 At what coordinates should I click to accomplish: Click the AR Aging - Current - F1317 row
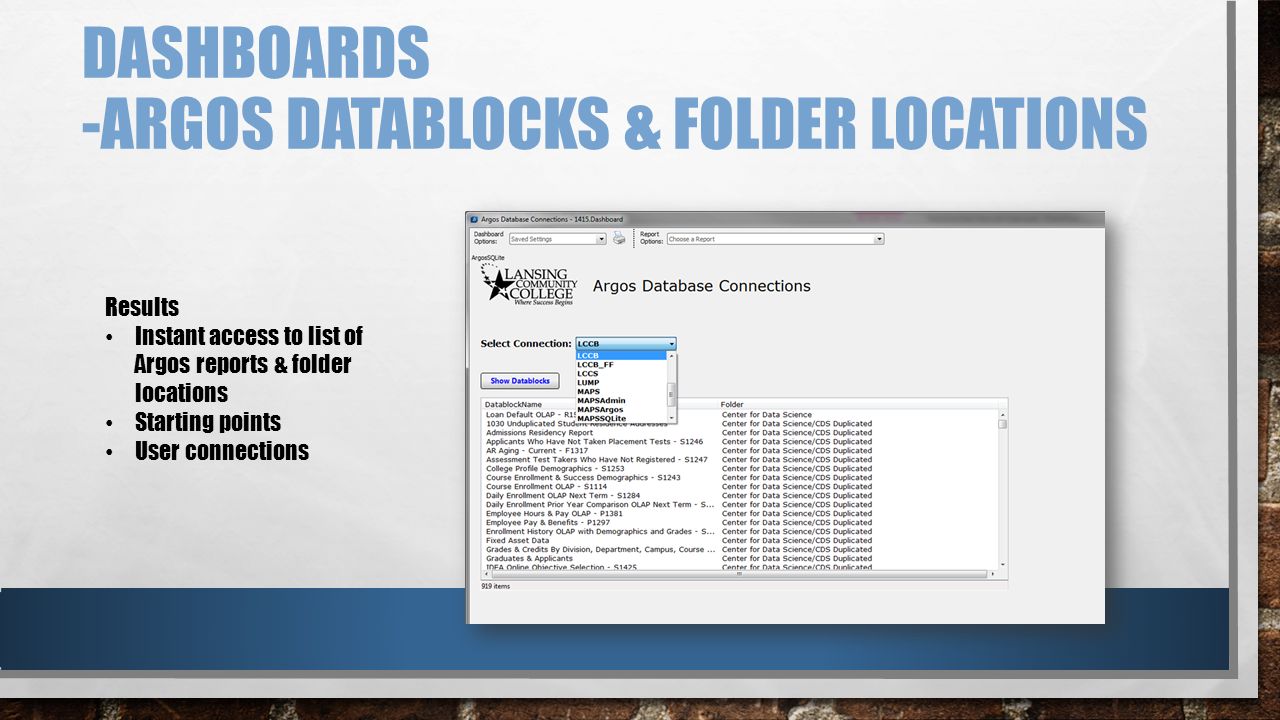click(x=740, y=451)
